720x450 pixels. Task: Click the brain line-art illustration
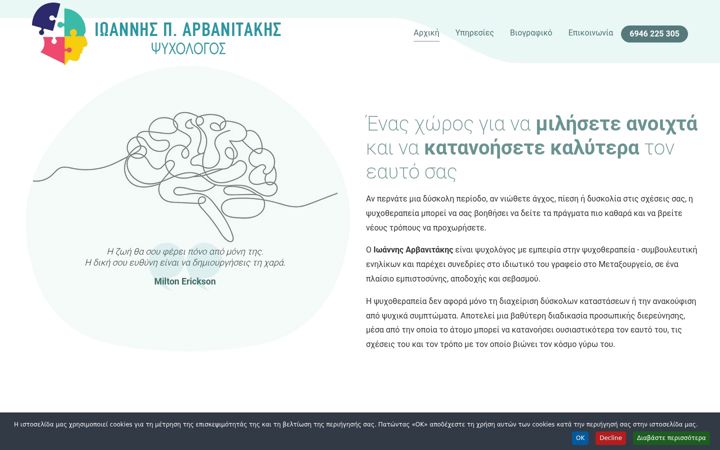click(x=186, y=177)
